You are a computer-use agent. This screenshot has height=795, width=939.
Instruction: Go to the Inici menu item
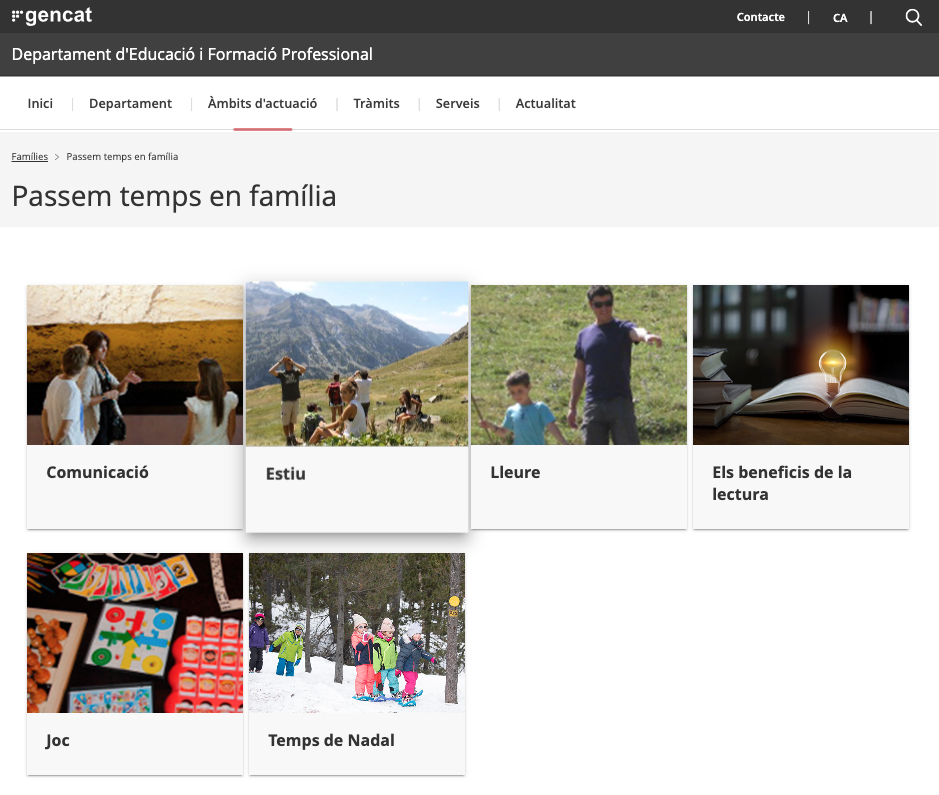[x=40, y=103]
